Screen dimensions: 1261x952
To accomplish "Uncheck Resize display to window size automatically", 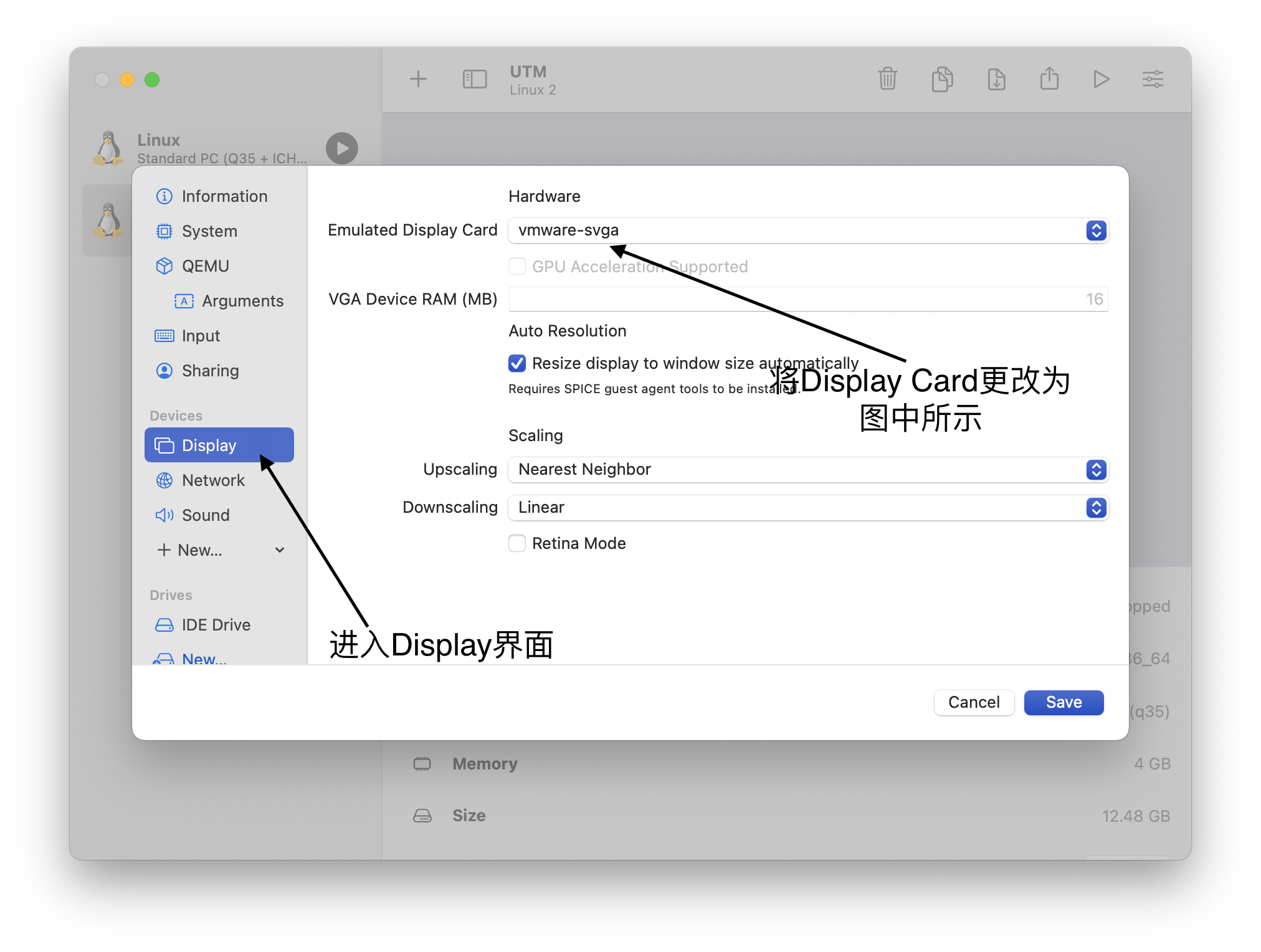I will pyautogui.click(x=517, y=363).
